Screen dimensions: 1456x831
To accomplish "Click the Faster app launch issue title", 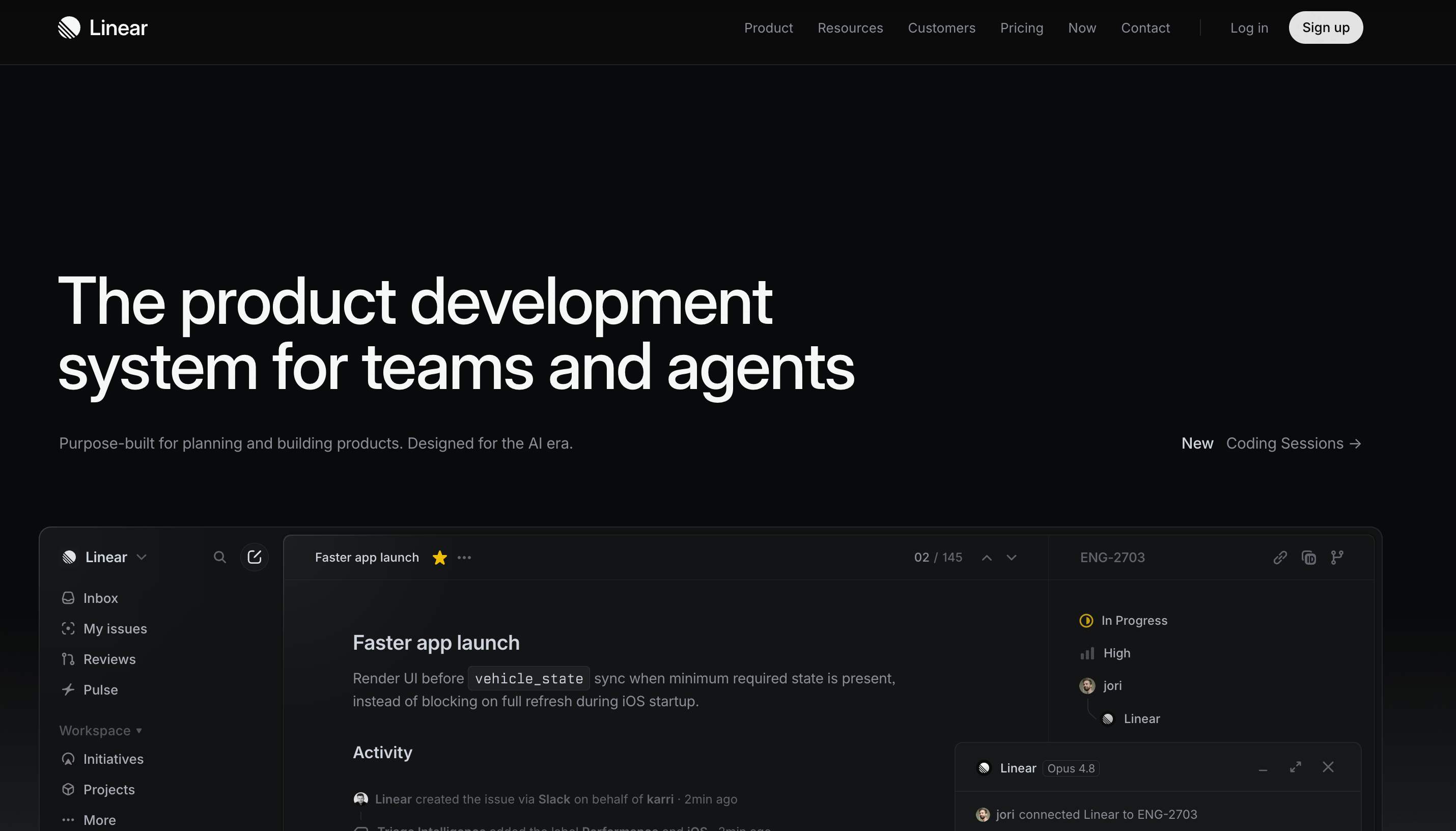I will [x=436, y=643].
